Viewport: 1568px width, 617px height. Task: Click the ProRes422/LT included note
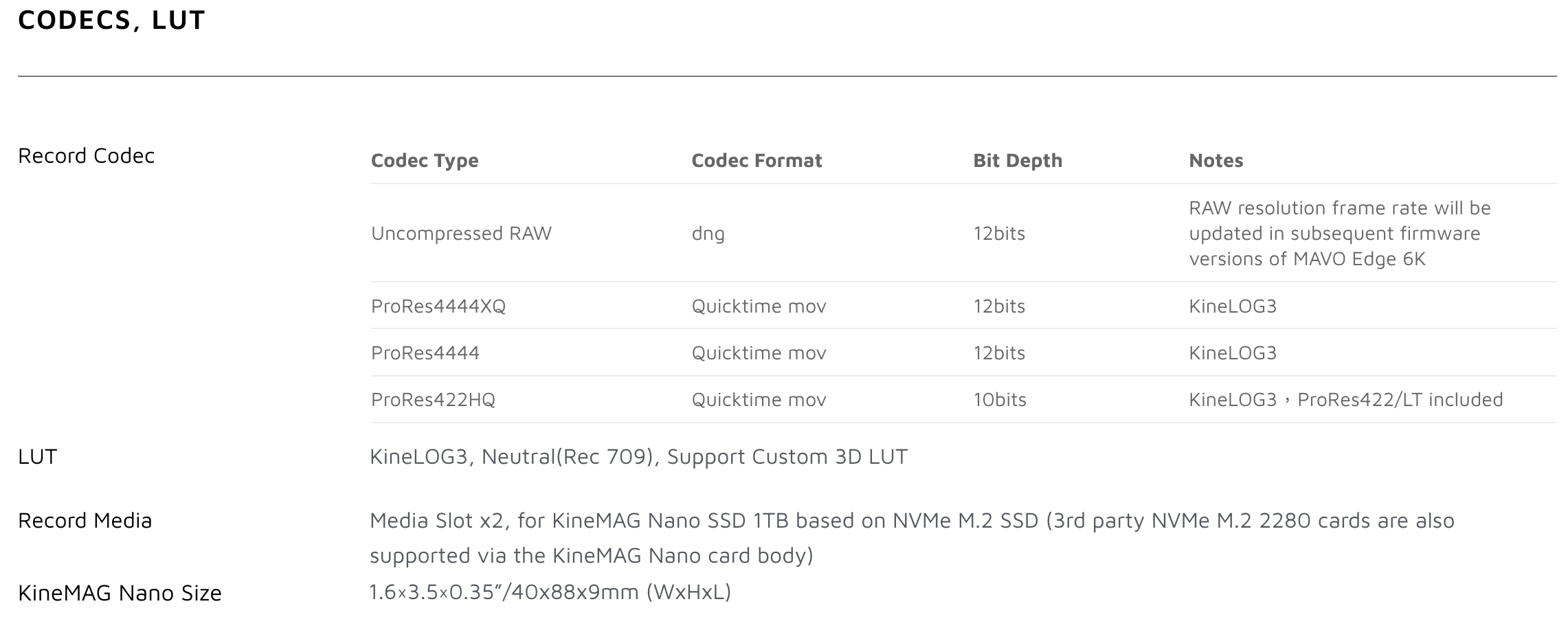click(1400, 400)
